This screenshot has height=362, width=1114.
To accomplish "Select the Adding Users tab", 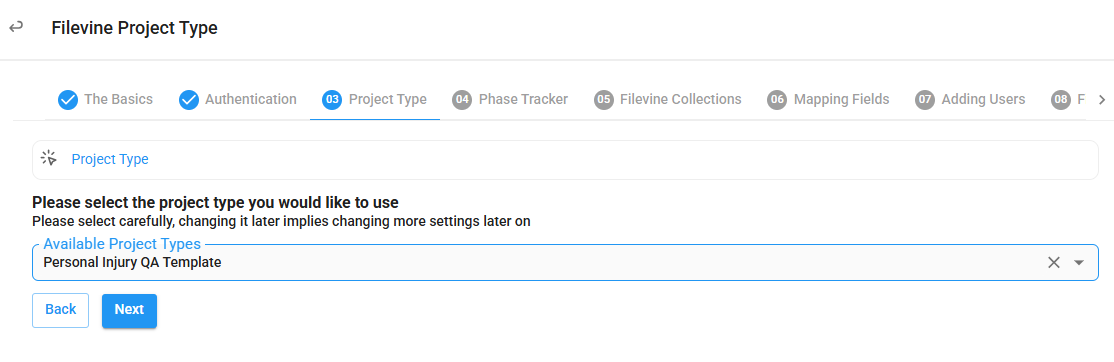I will pyautogui.click(x=970, y=99).
